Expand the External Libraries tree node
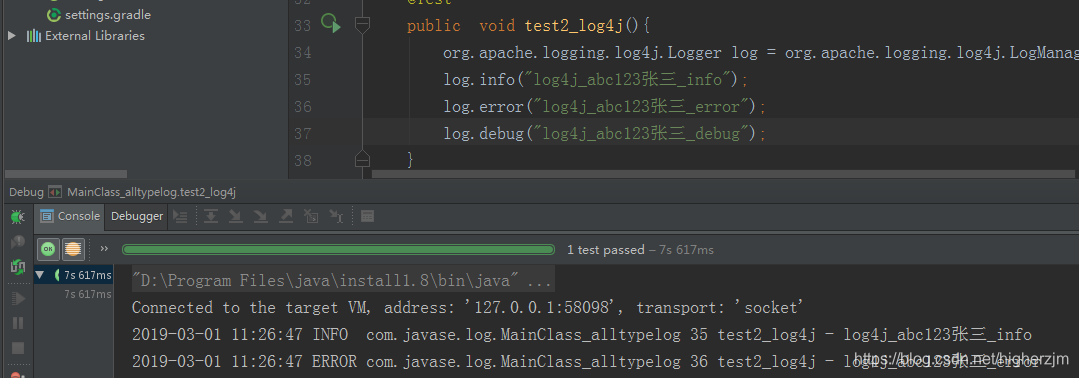Viewport: 1079px width, 378px height. pos(12,35)
